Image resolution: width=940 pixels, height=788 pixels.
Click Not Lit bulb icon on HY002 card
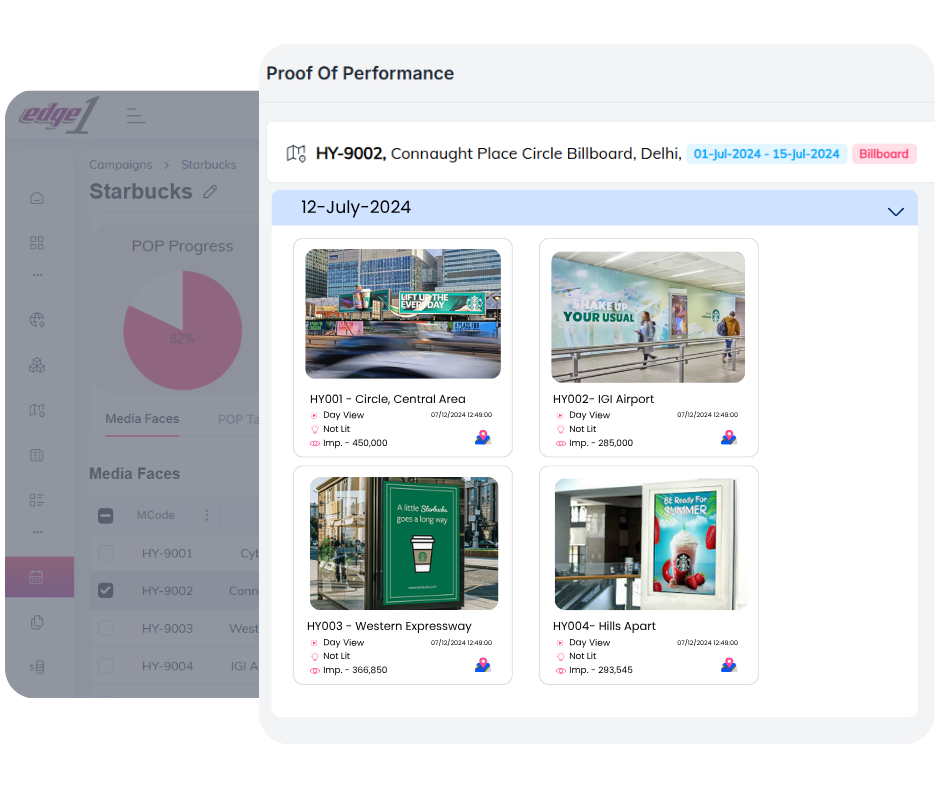pos(561,429)
